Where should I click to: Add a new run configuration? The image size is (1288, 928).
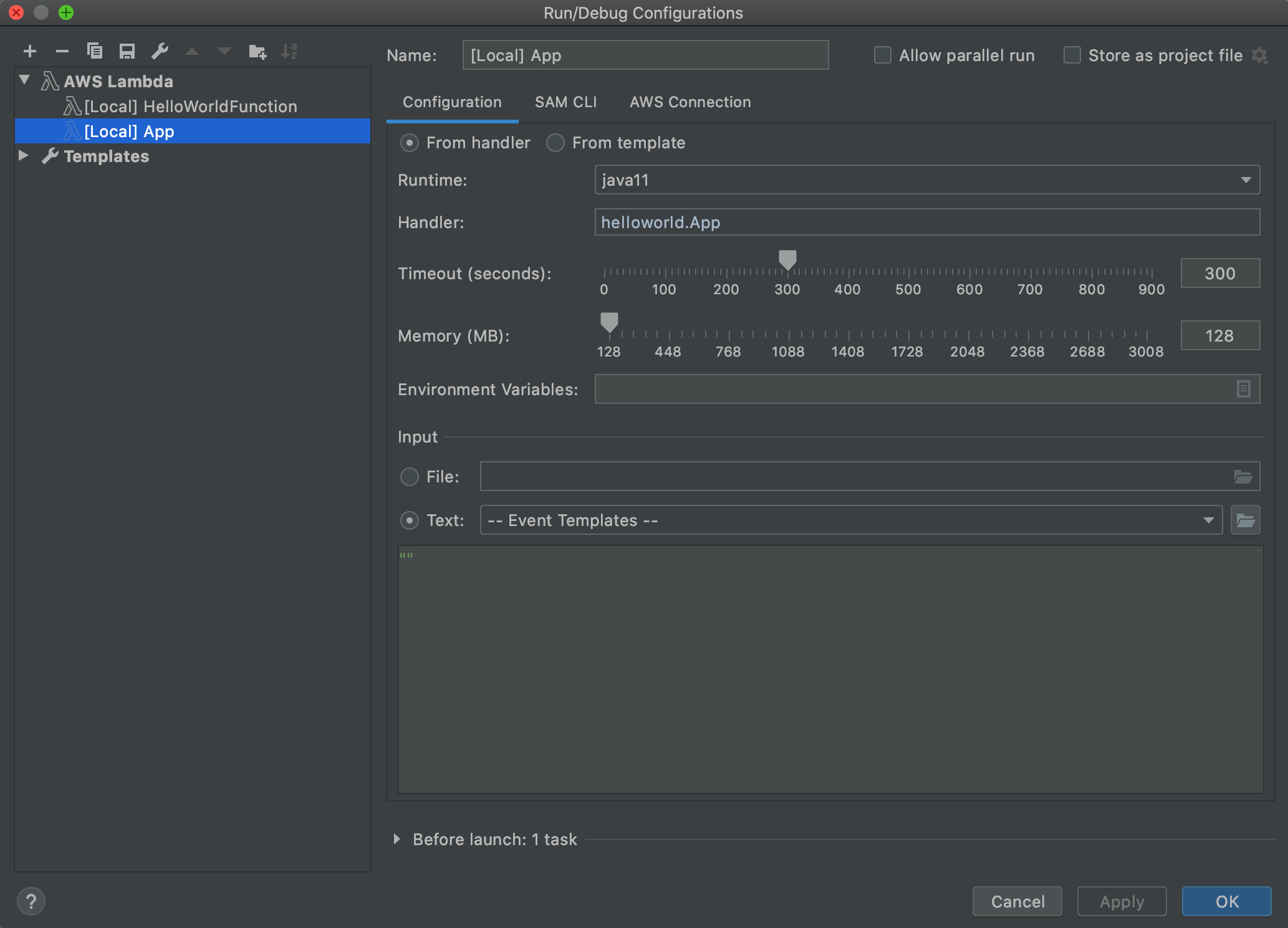coord(29,51)
